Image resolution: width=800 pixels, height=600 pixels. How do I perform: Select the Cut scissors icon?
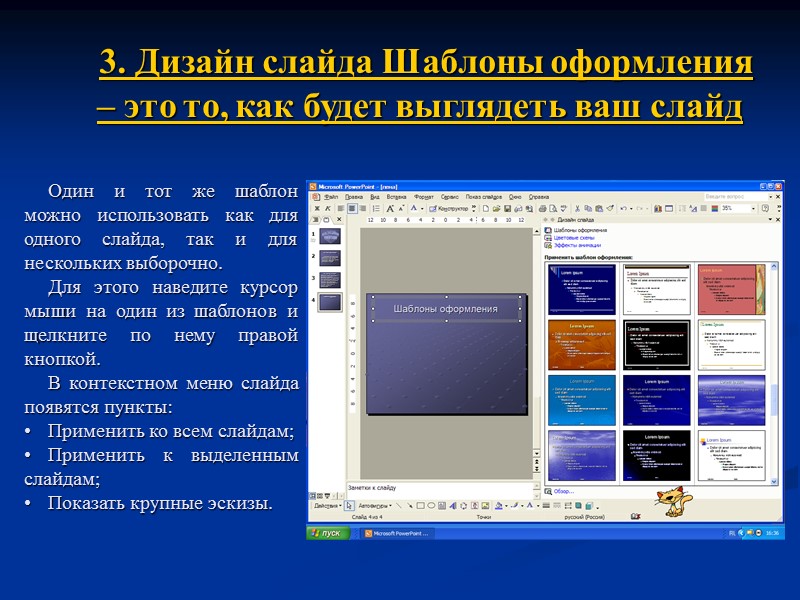tap(577, 208)
